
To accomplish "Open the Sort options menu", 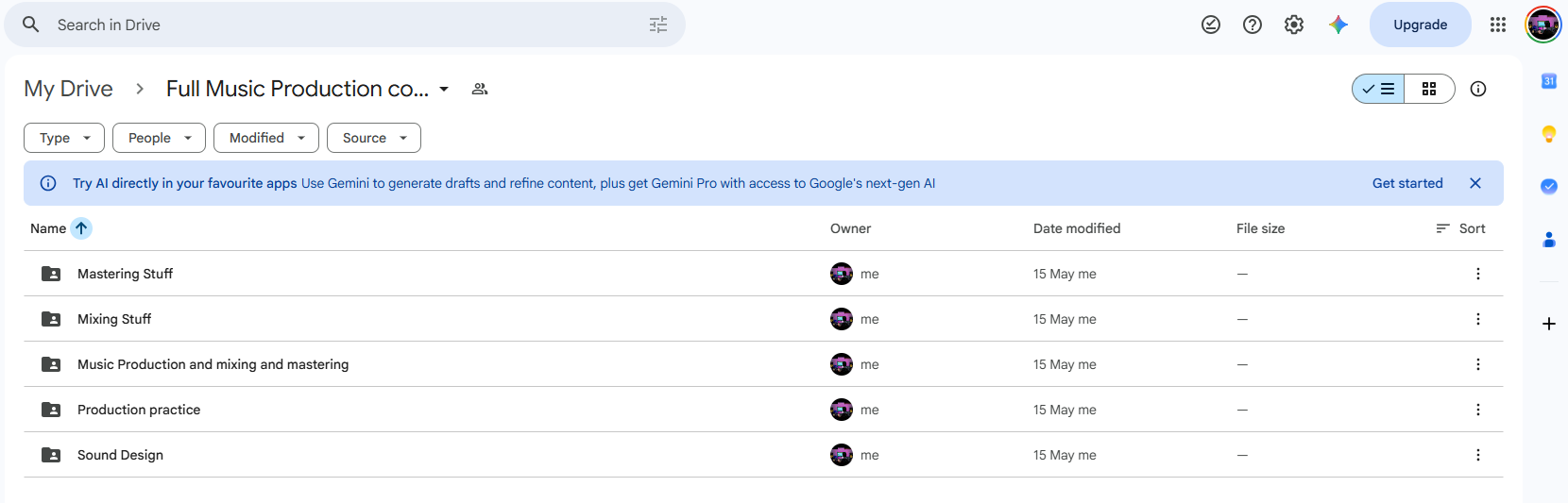I will (x=1460, y=228).
